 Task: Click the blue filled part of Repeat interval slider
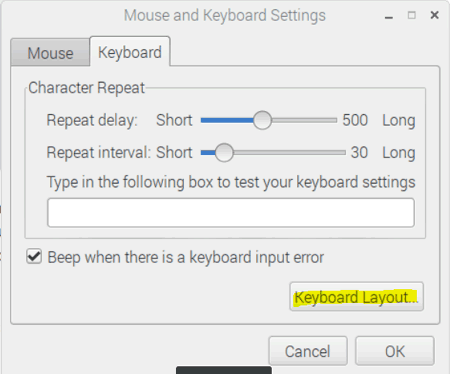tap(208, 153)
